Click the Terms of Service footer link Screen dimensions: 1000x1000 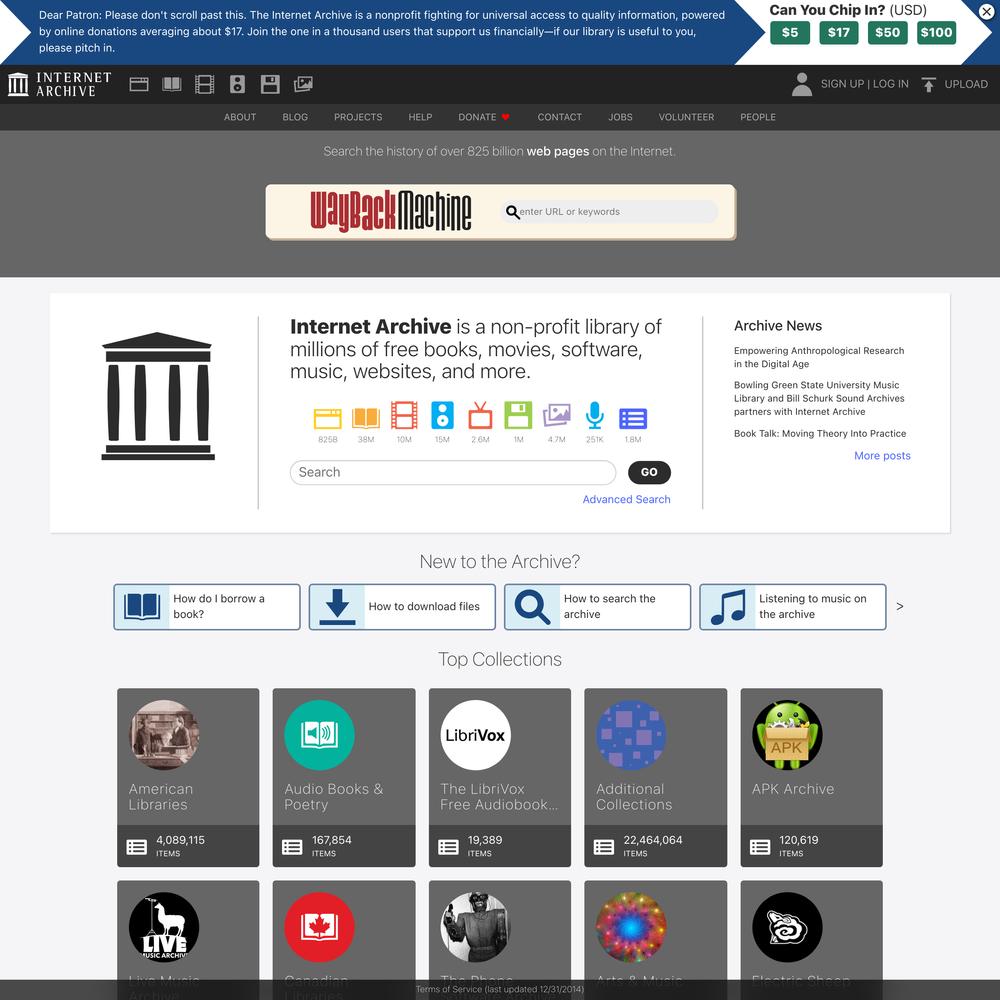[x=500, y=989]
